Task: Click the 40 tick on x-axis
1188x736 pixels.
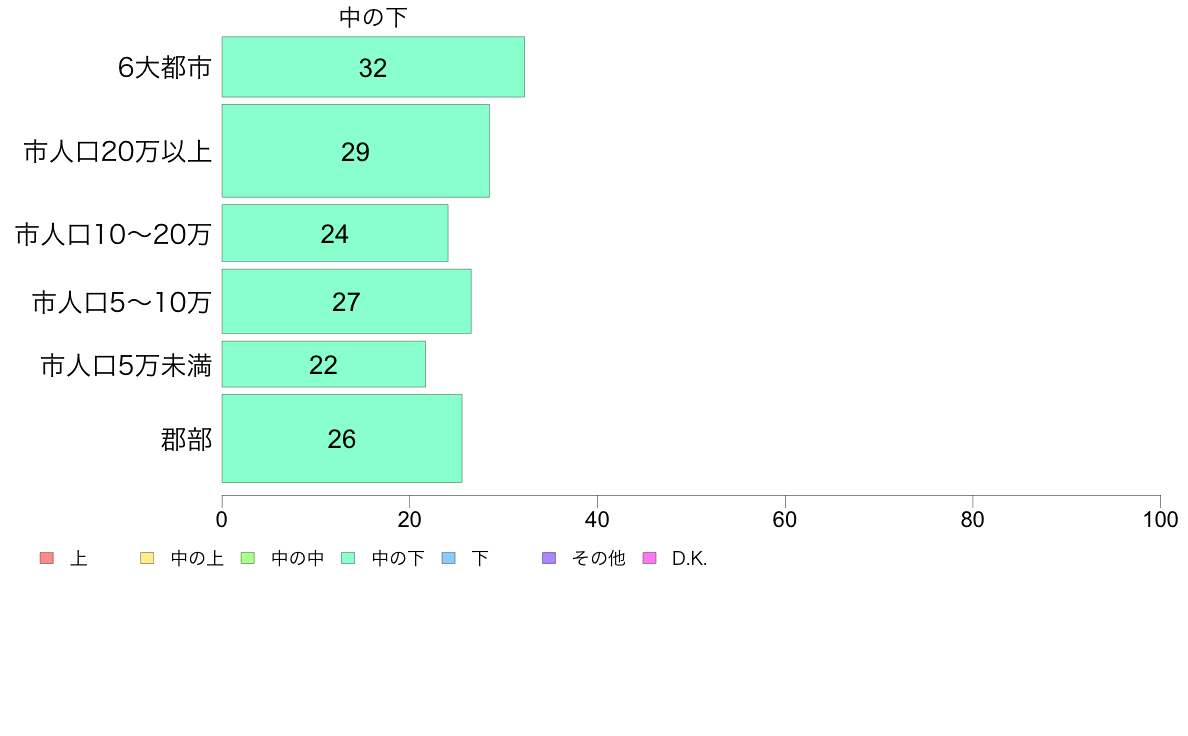Action: 597,519
